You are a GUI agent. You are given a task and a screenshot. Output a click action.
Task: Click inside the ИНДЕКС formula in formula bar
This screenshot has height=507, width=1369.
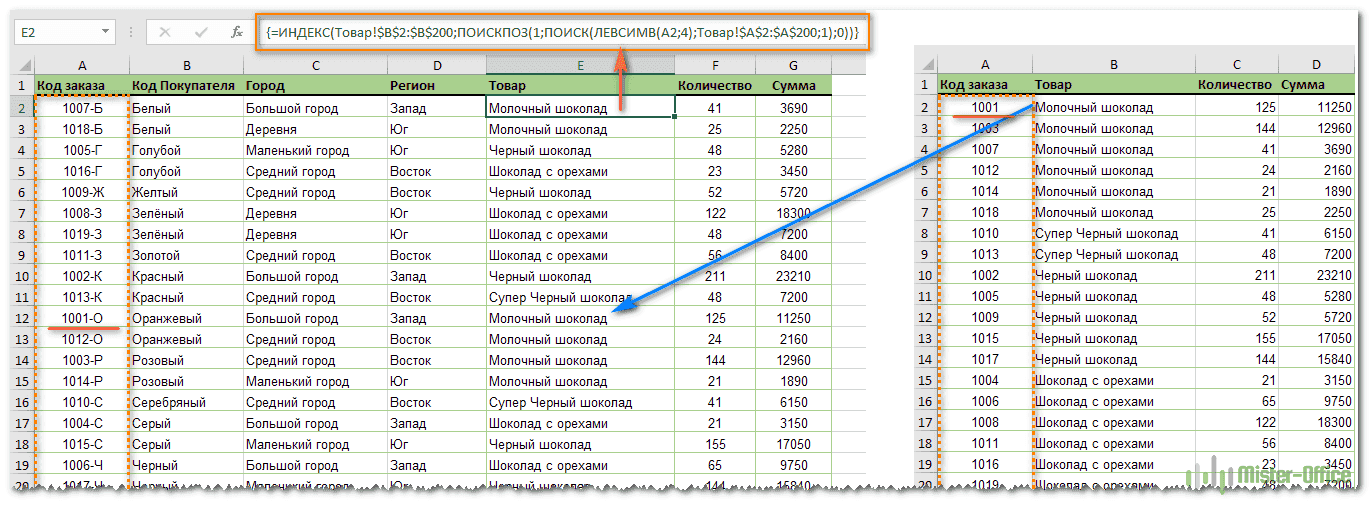coord(560,32)
